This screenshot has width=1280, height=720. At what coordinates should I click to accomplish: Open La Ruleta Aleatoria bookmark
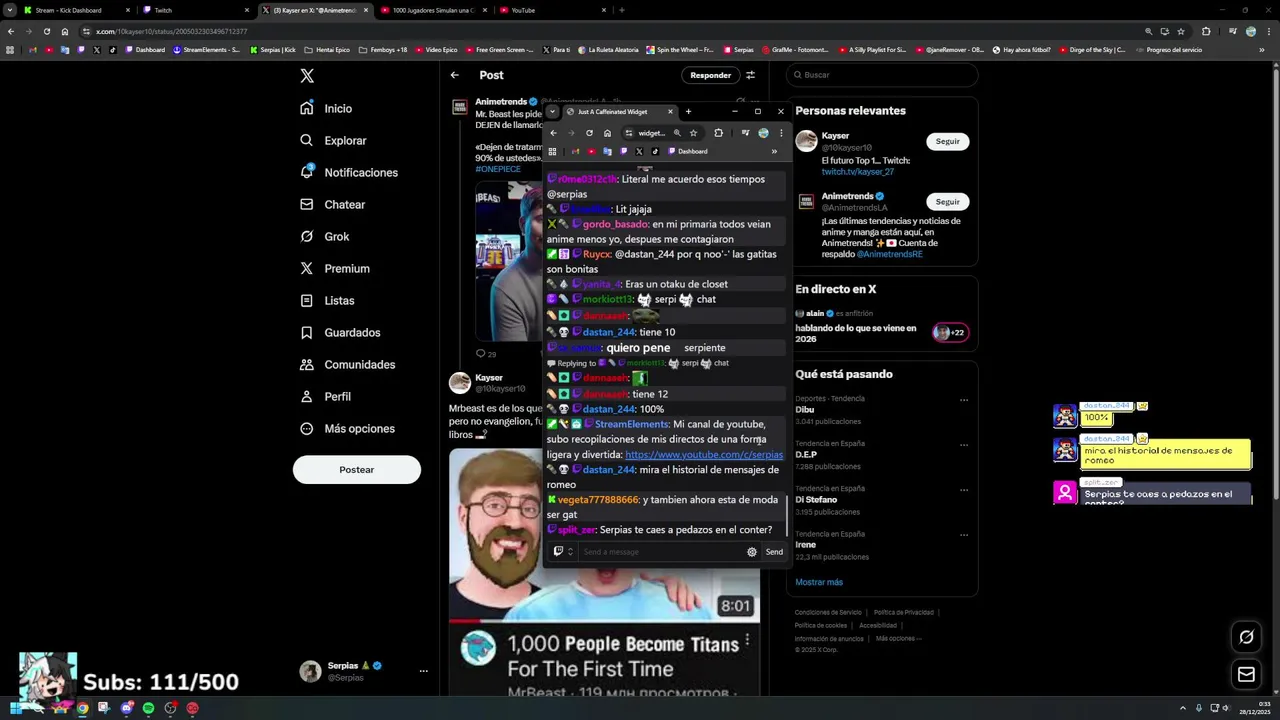pos(608,49)
